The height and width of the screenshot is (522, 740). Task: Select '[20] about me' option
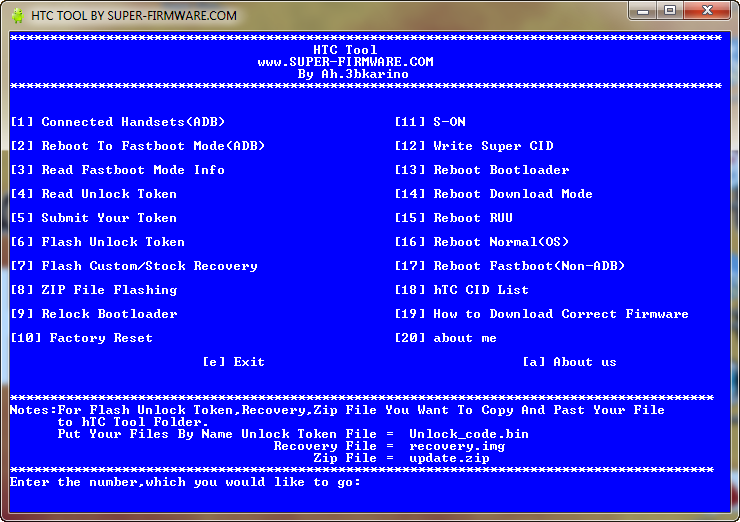point(446,338)
